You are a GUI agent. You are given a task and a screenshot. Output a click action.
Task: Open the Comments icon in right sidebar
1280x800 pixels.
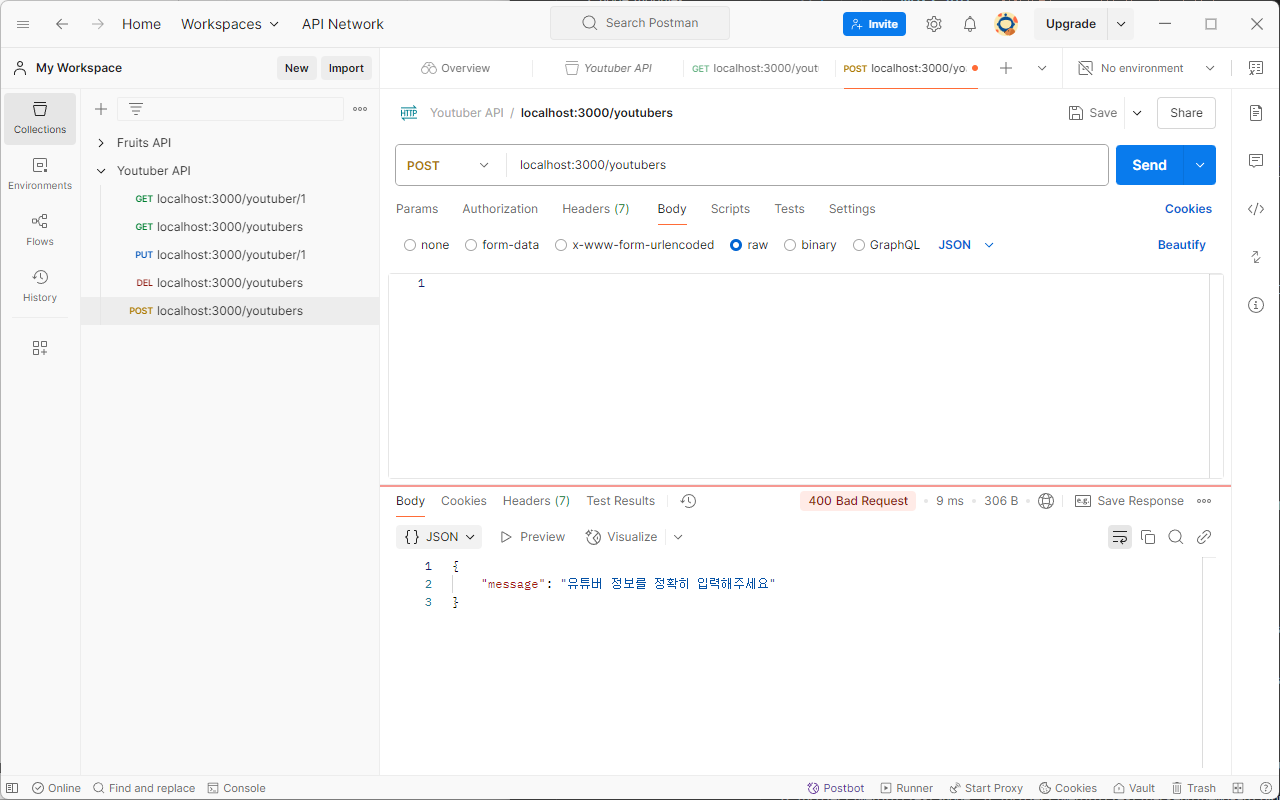pyautogui.click(x=1256, y=161)
